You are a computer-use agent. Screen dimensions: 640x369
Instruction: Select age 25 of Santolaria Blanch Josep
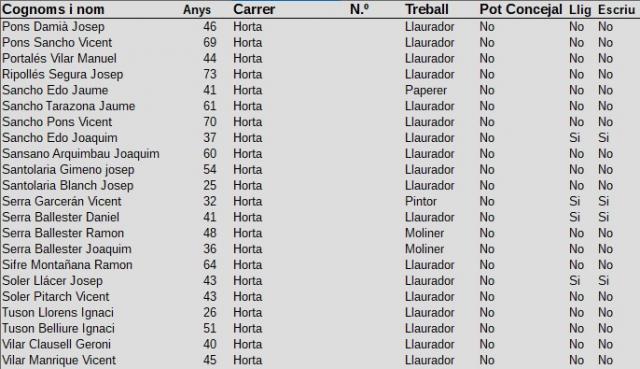pyautogui.click(x=210, y=185)
